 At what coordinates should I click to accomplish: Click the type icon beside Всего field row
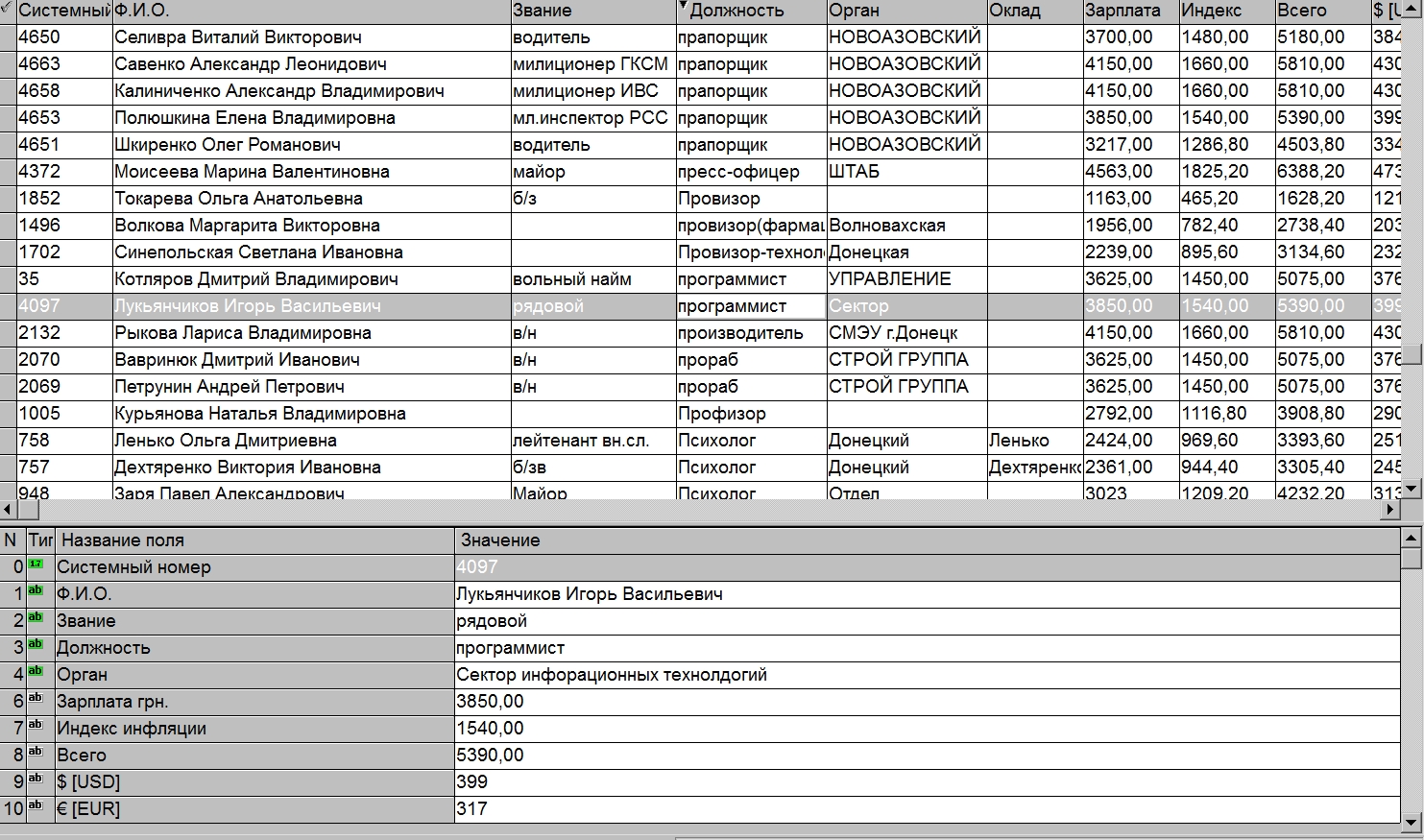click(36, 752)
